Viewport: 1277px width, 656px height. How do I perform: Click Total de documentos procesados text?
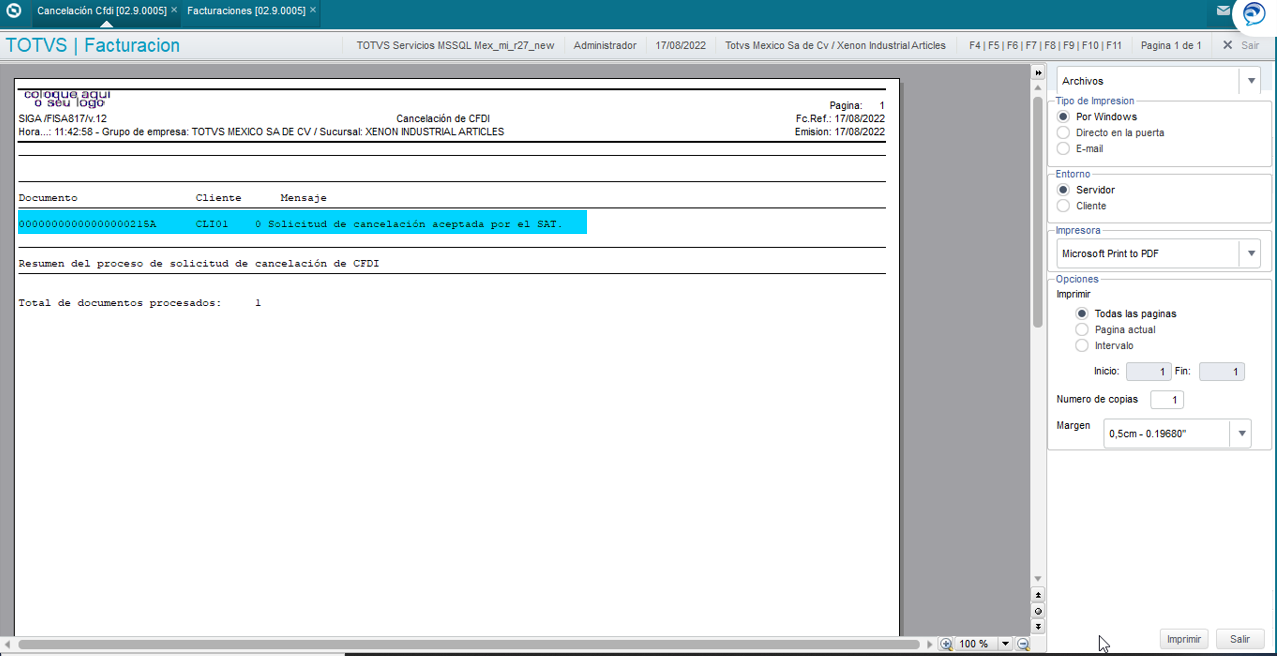pos(120,303)
